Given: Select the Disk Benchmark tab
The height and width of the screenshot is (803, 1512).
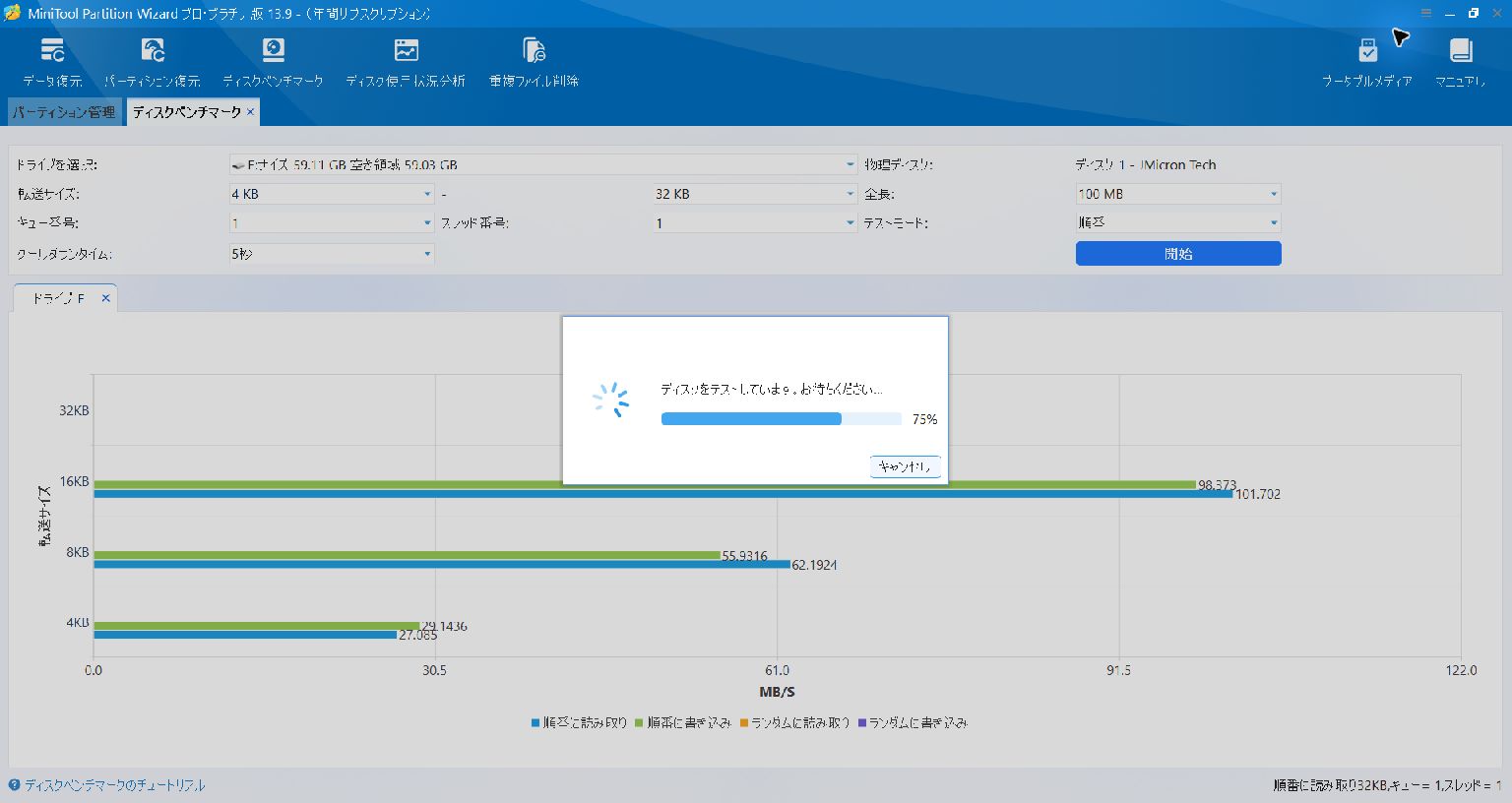Looking at the screenshot, I should (186, 112).
